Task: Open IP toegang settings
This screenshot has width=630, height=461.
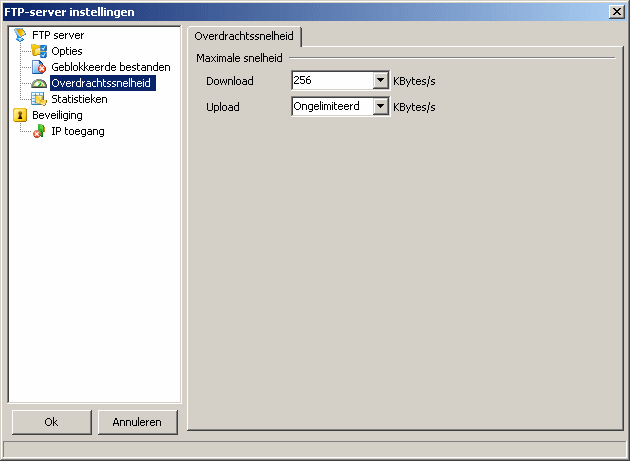Action: (x=78, y=131)
